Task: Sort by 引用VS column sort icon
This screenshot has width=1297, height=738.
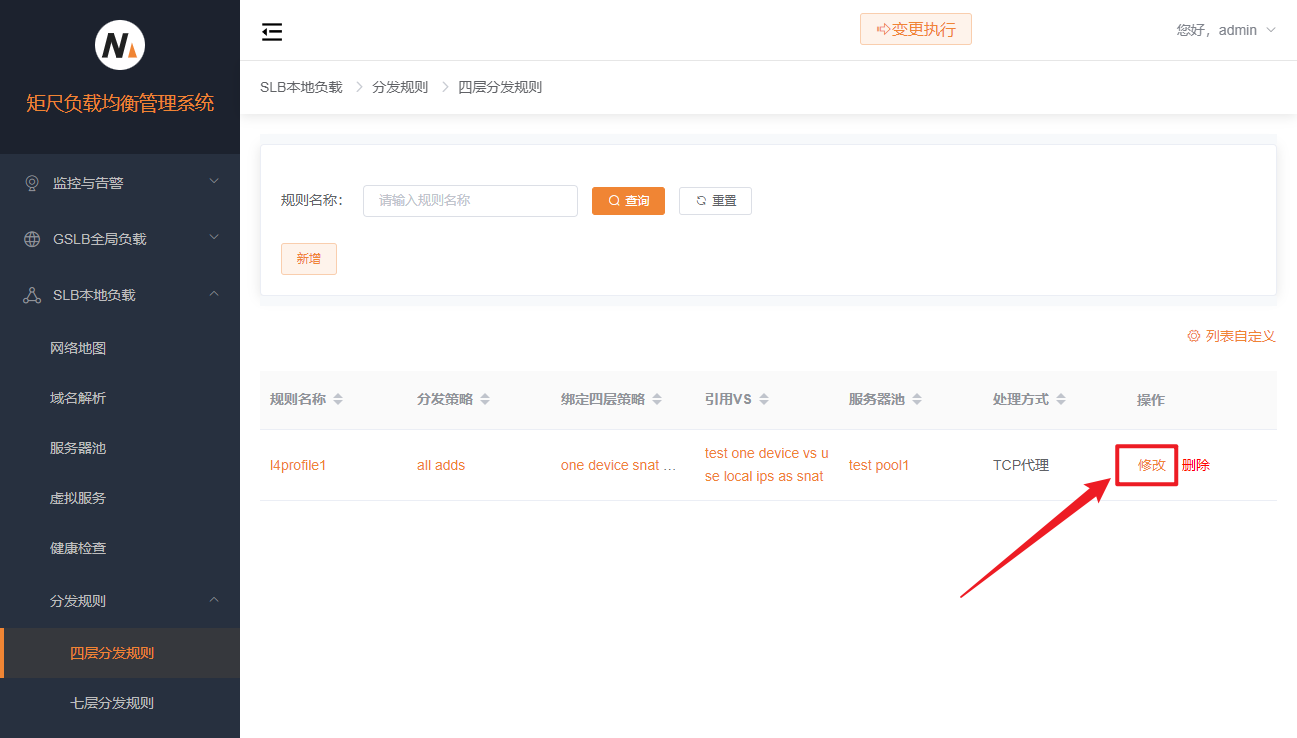Action: tap(764, 400)
